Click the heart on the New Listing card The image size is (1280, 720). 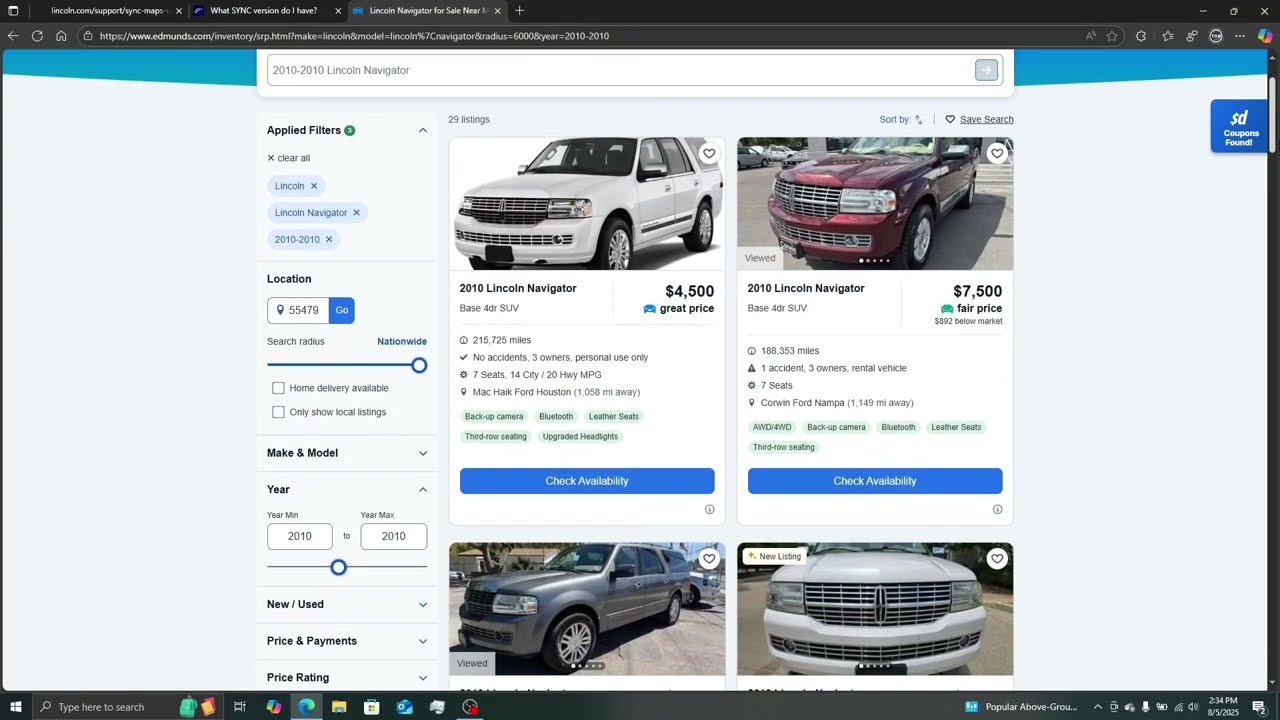(x=997, y=559)
